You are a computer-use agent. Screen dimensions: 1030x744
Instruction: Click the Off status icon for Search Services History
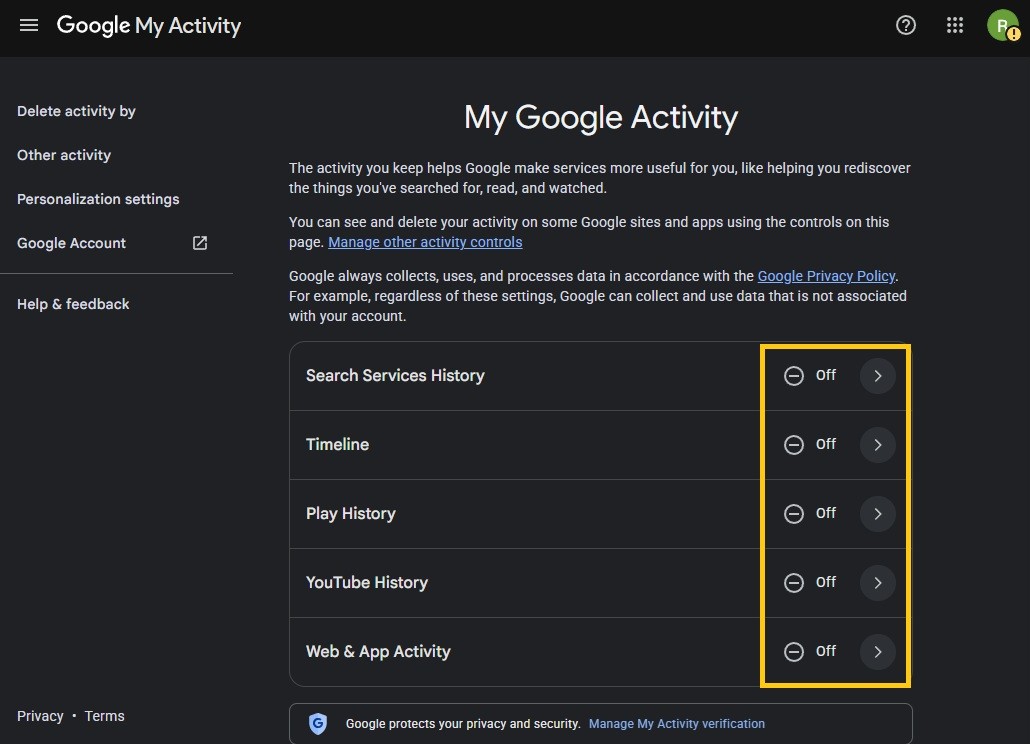pos(794,376)
